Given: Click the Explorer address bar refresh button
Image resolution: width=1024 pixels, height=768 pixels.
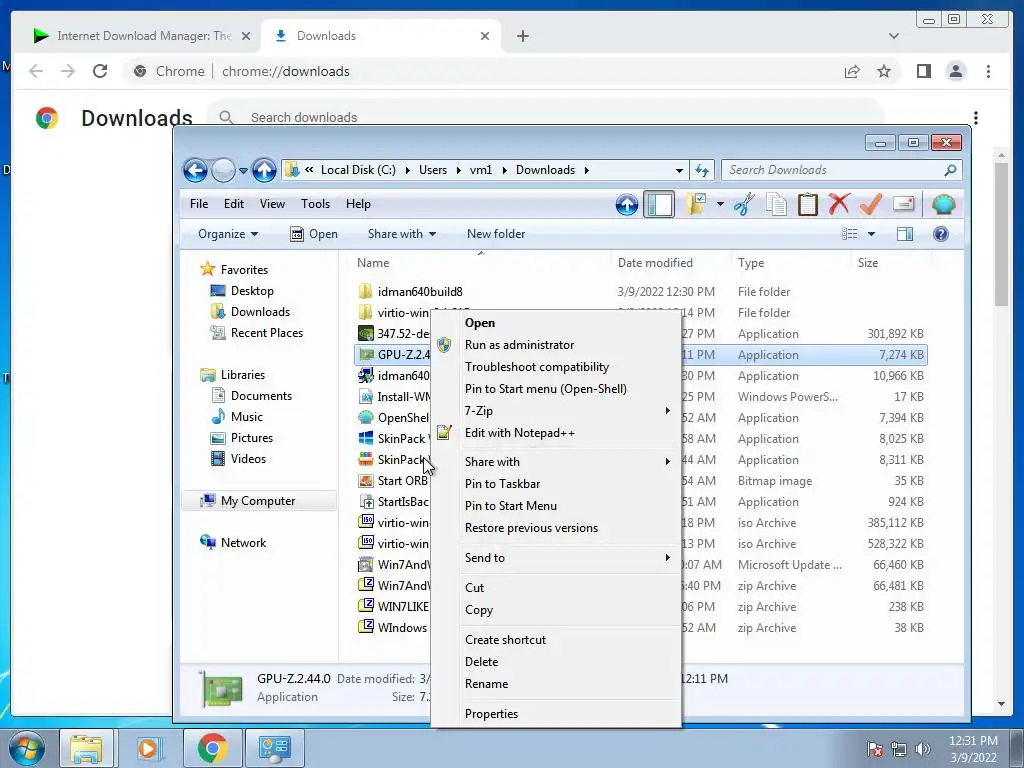Looking at the screenshot, I should click(702, 170).
